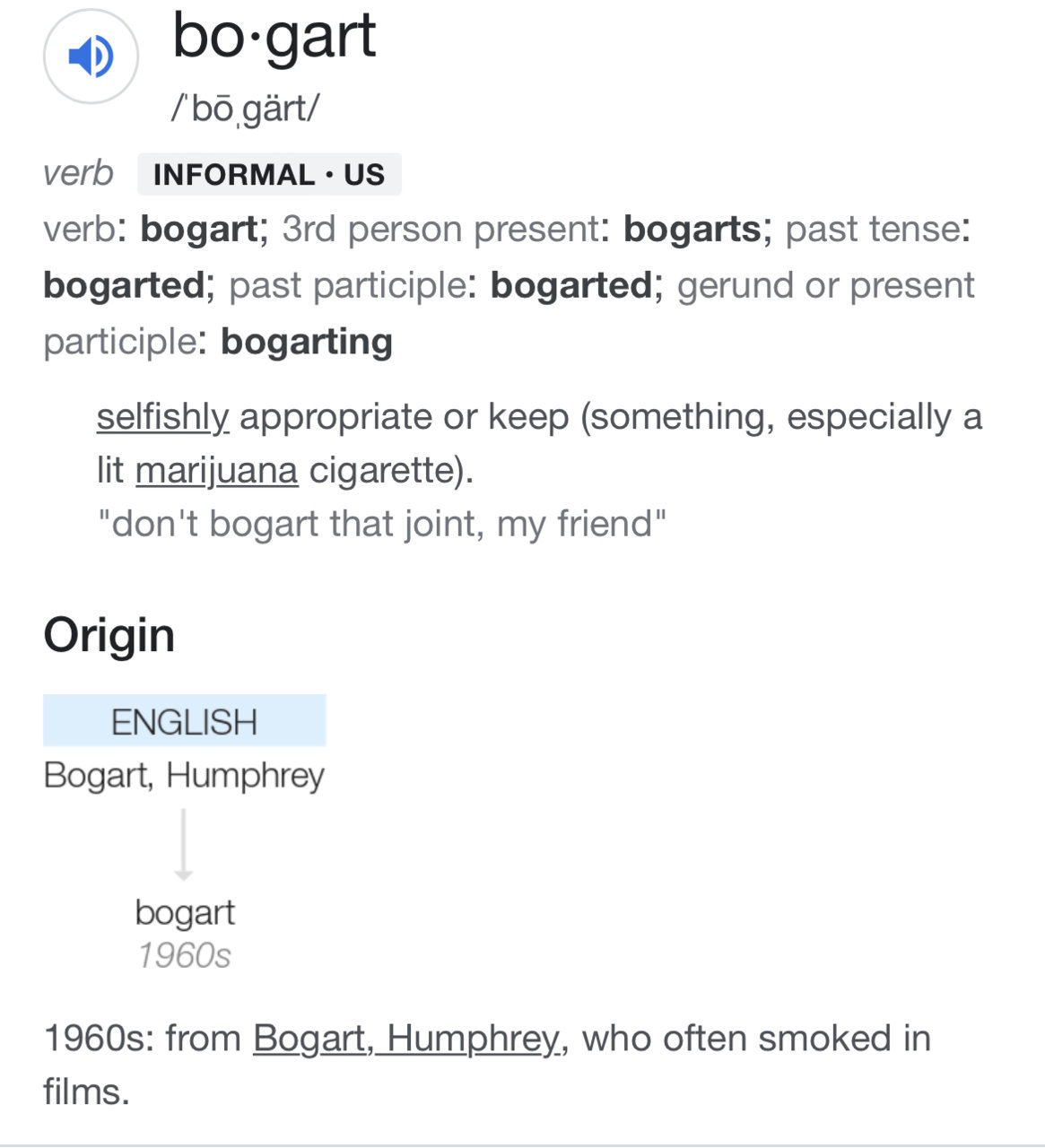The width and height of the screenshot is (1045, 1148).
Task: Click the INFORMAL · US usage badge
Action: point(269,174)
